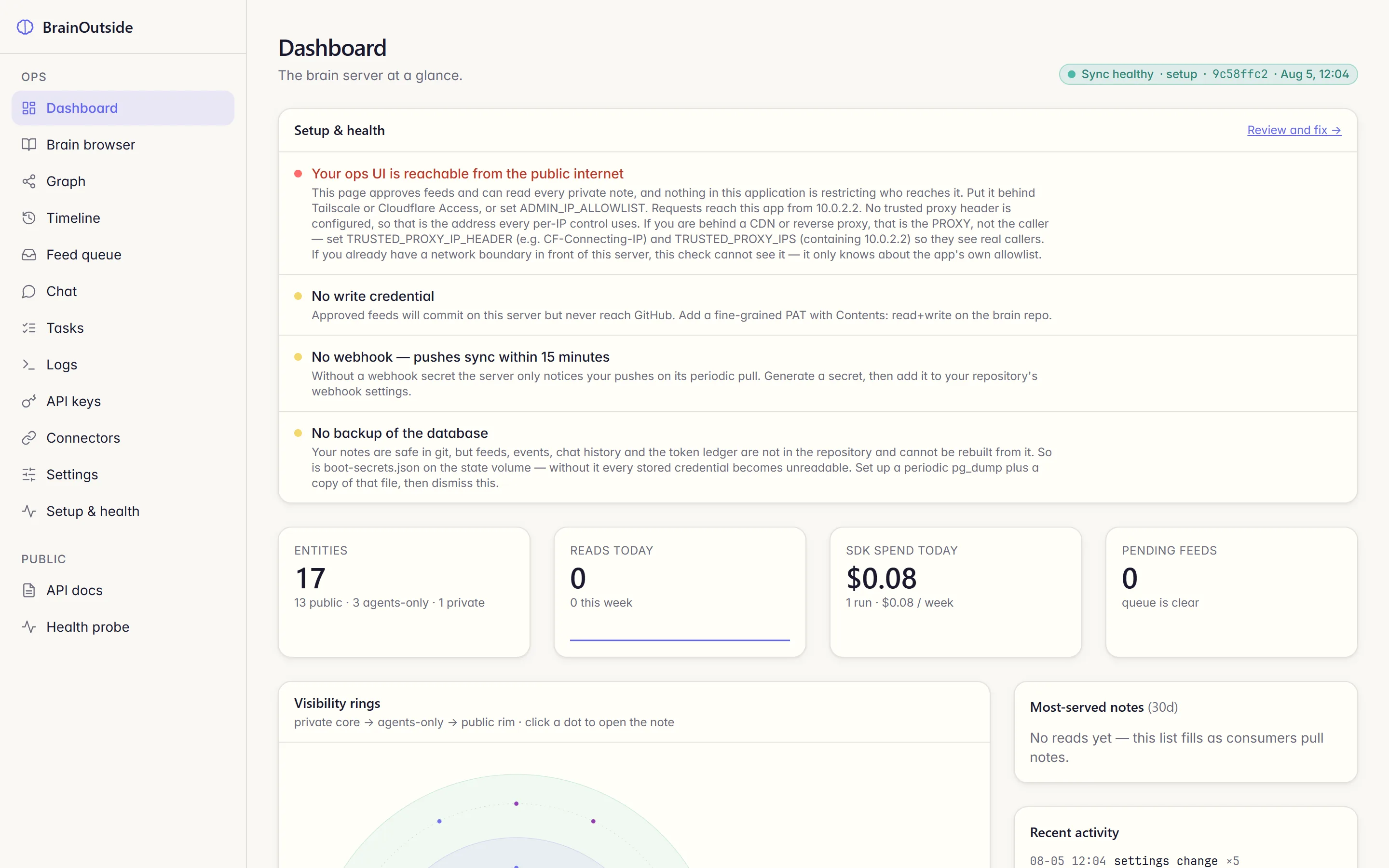Click the commit hash 9c58ffc2
This screenshot has width=1389, height=868.
pos(1240,74)
